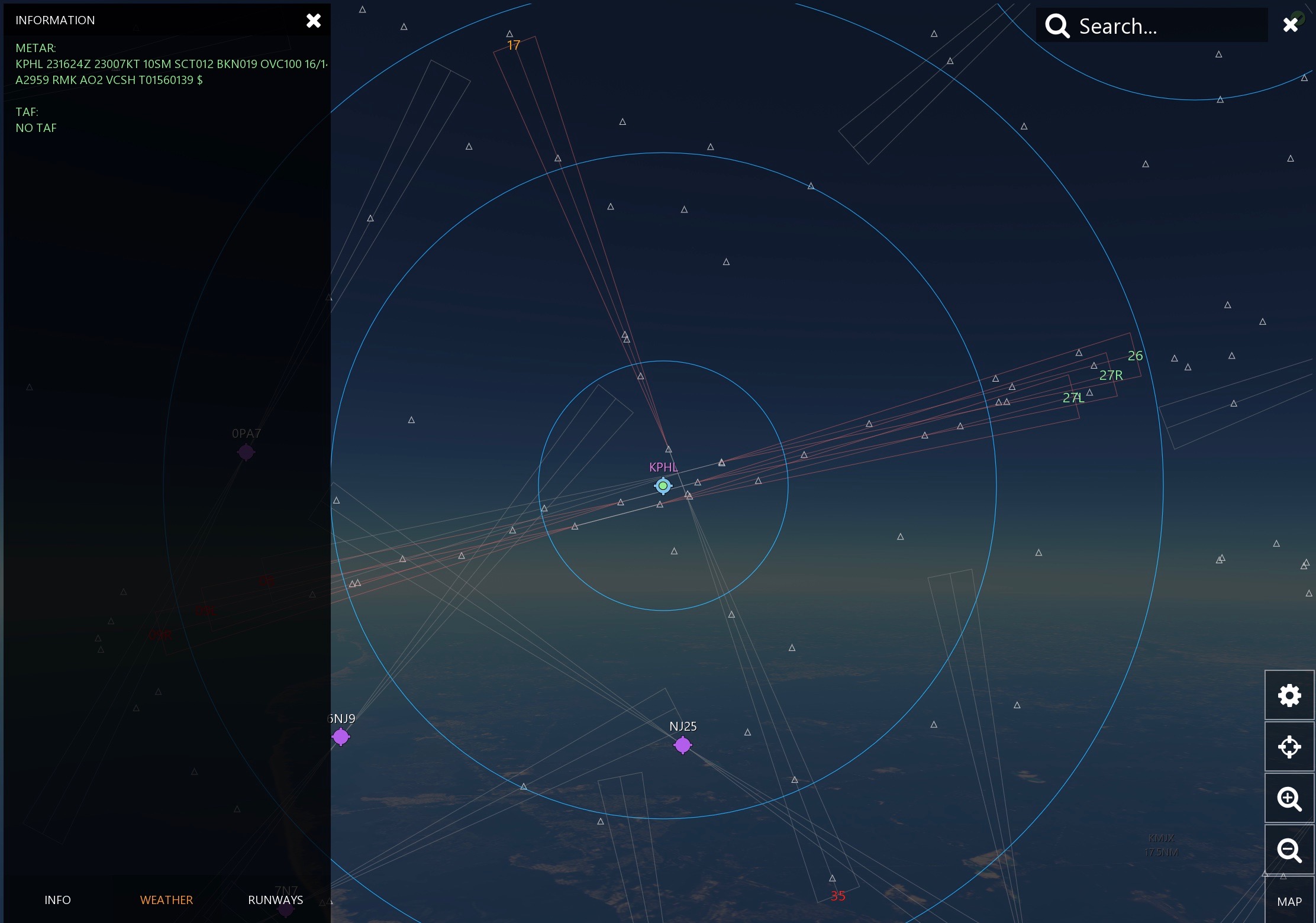Click the MAP button
This screenshot has width=1316, height=923.
click(x=1289, y=902)
